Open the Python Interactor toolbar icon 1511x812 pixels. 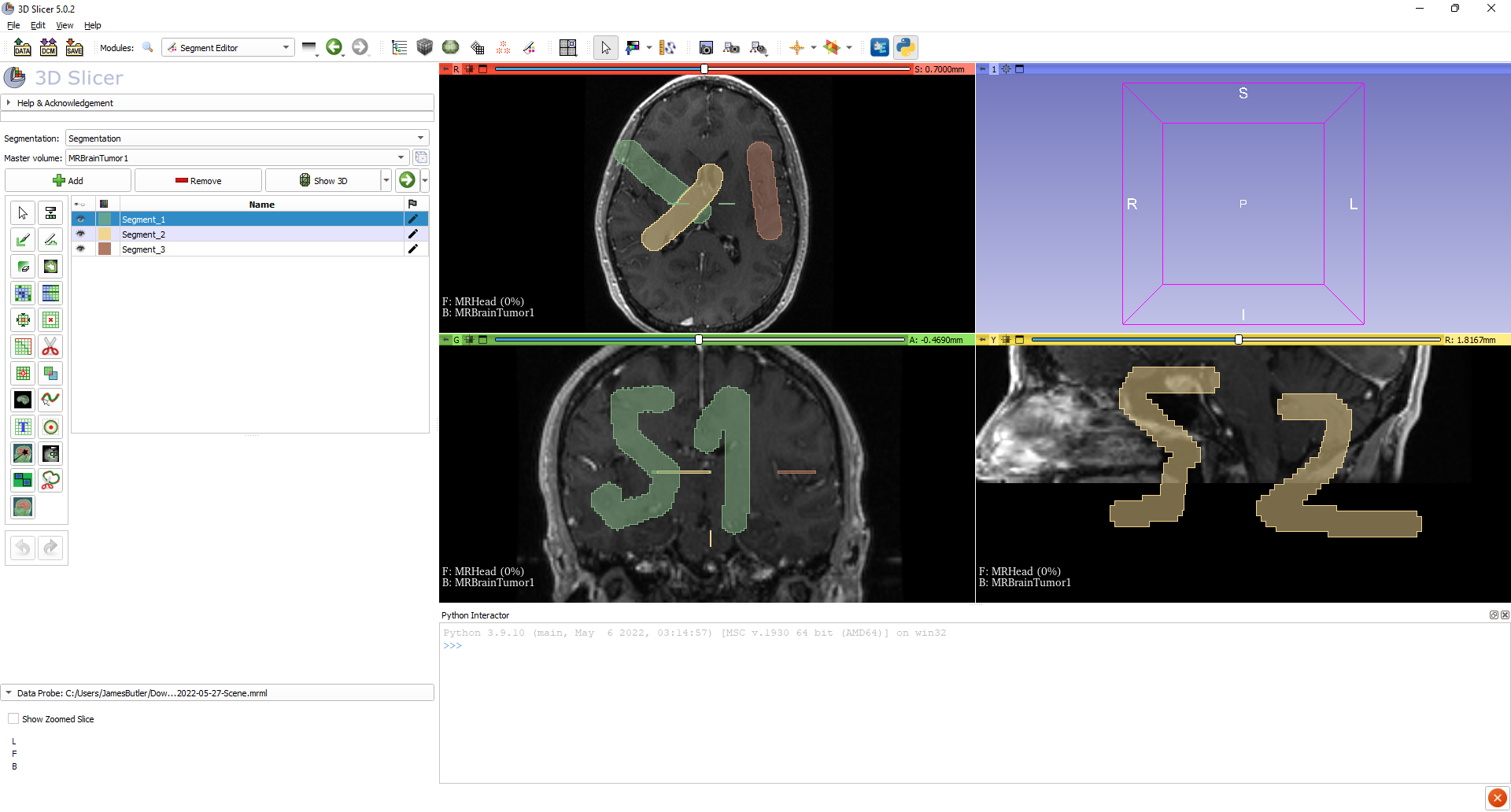tap(906, 48)
